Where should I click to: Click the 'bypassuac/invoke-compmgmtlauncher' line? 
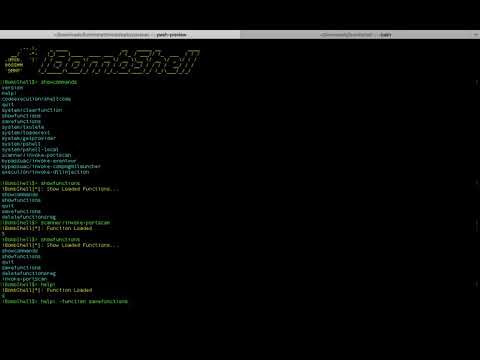tap(51, 166)
